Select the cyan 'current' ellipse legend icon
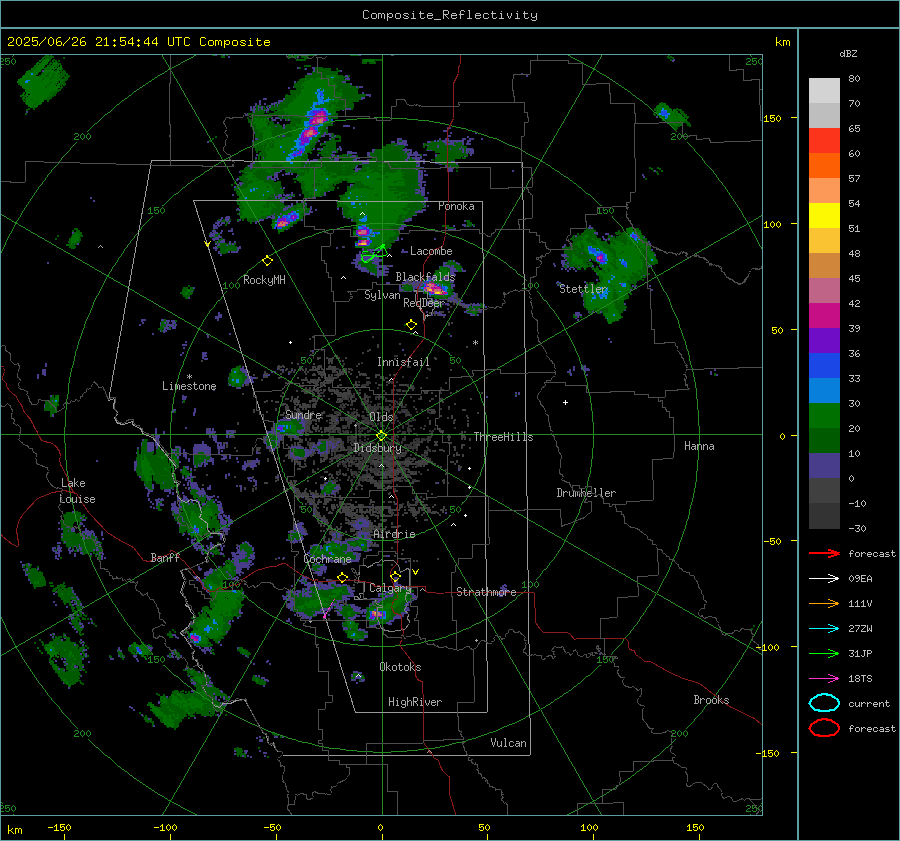The image size is (900, 841). click(x=824, y=703)
